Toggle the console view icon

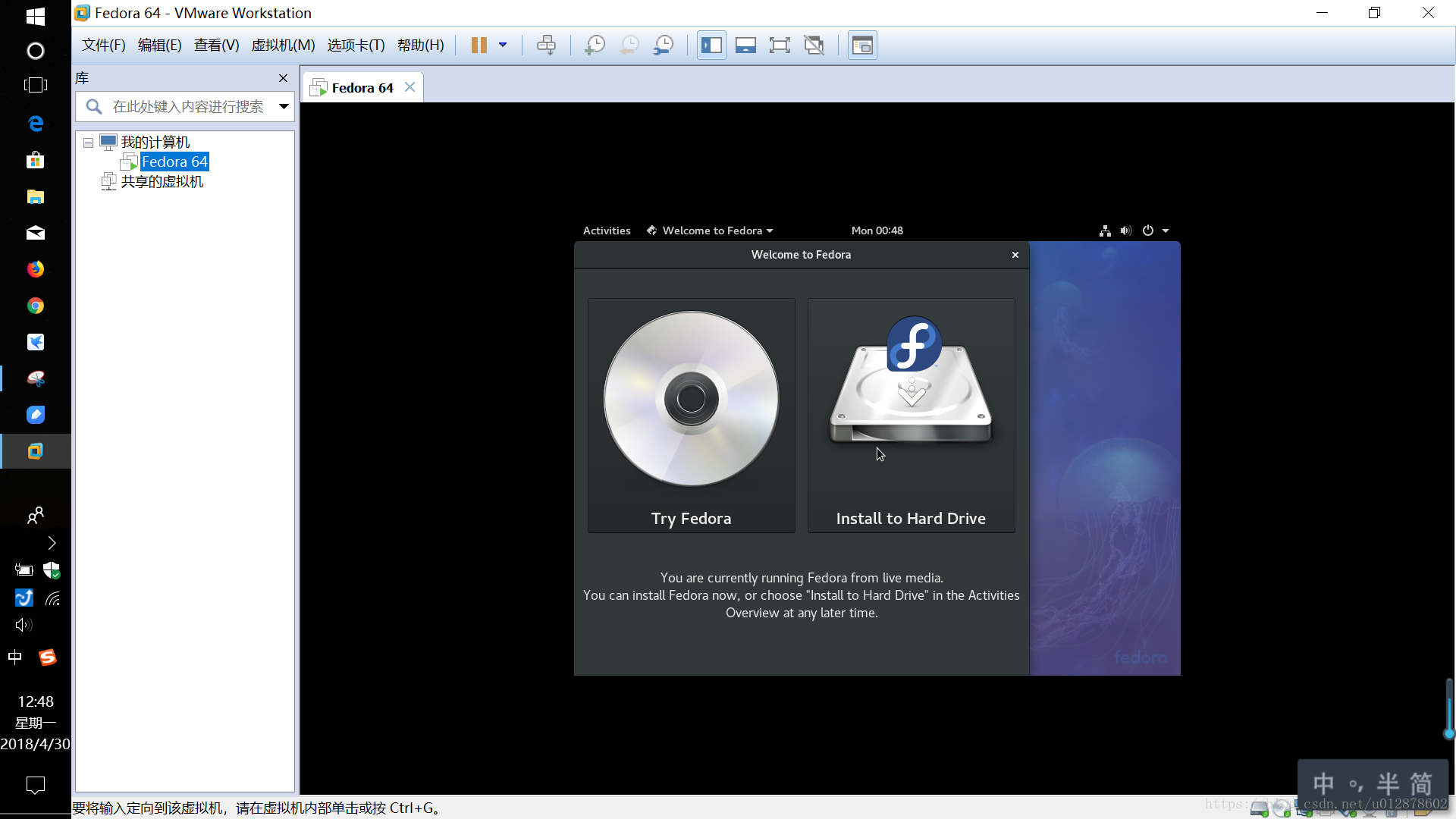point(862,45)
